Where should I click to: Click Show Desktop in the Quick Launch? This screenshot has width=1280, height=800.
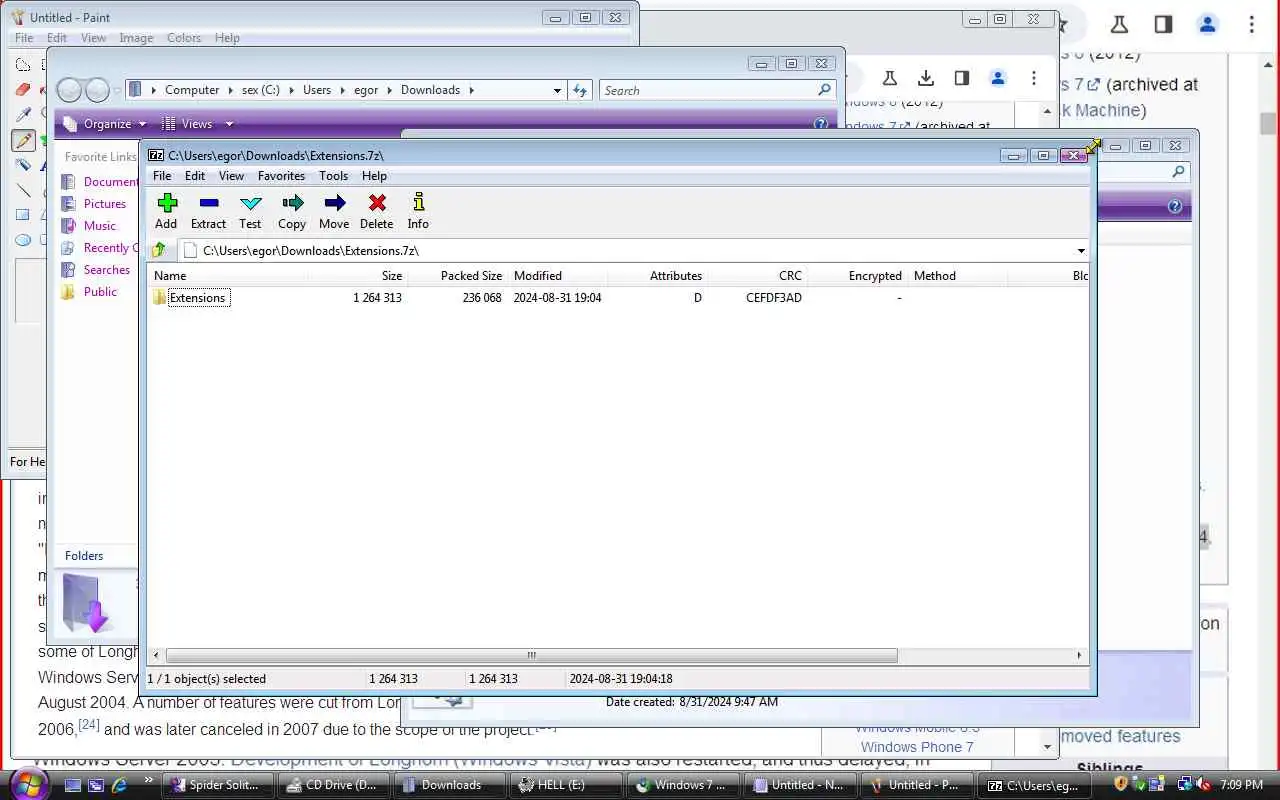(x=73, y=785)
